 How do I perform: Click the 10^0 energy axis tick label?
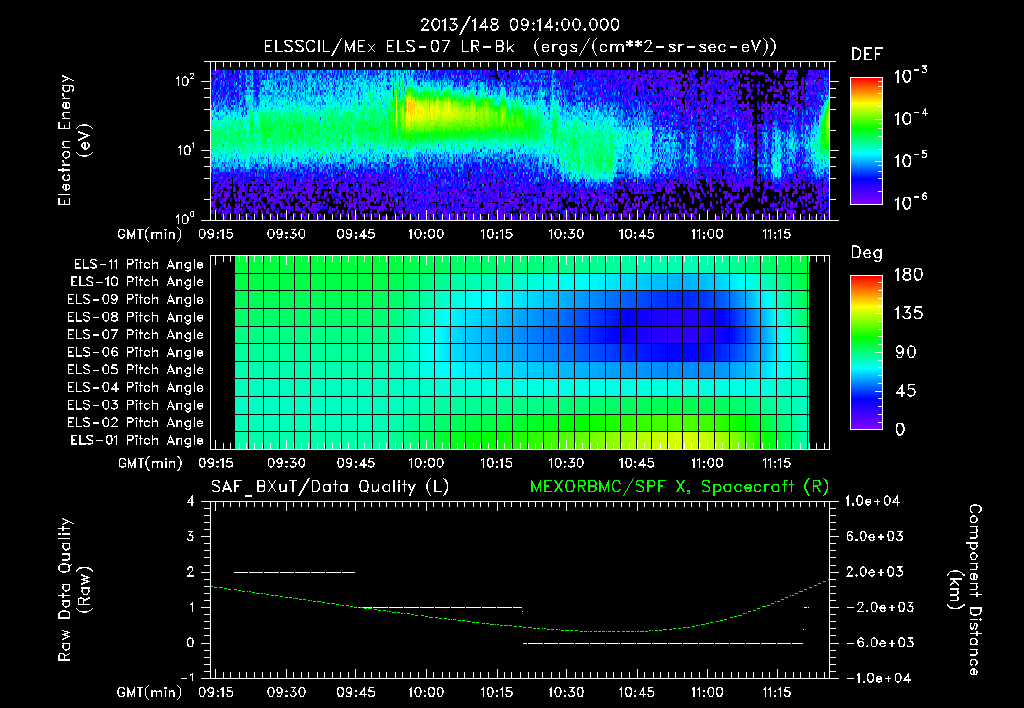[x=185, y=217]
